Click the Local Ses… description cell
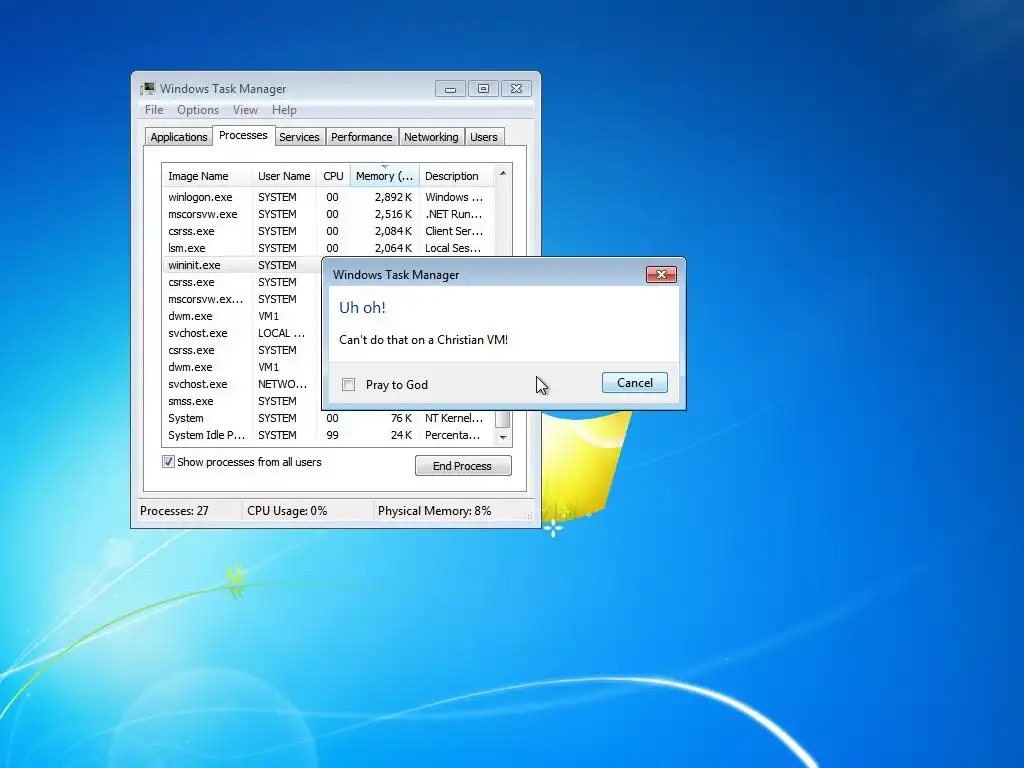 coord(453,248)
